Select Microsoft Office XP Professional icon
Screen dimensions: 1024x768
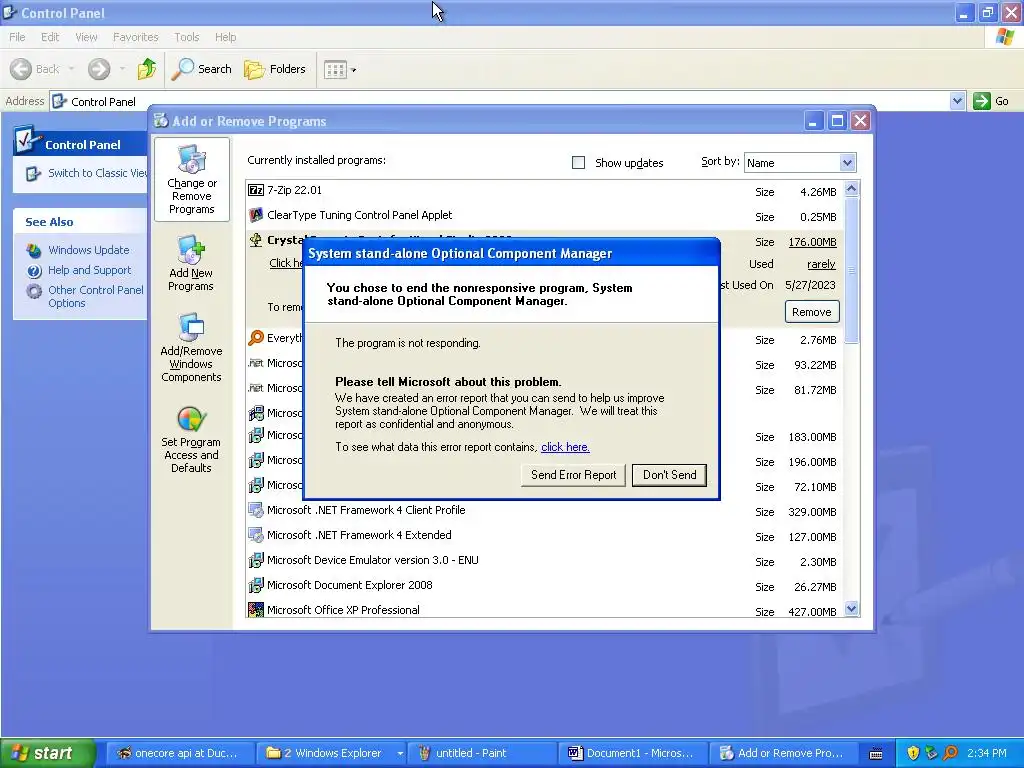coord(256,610)
